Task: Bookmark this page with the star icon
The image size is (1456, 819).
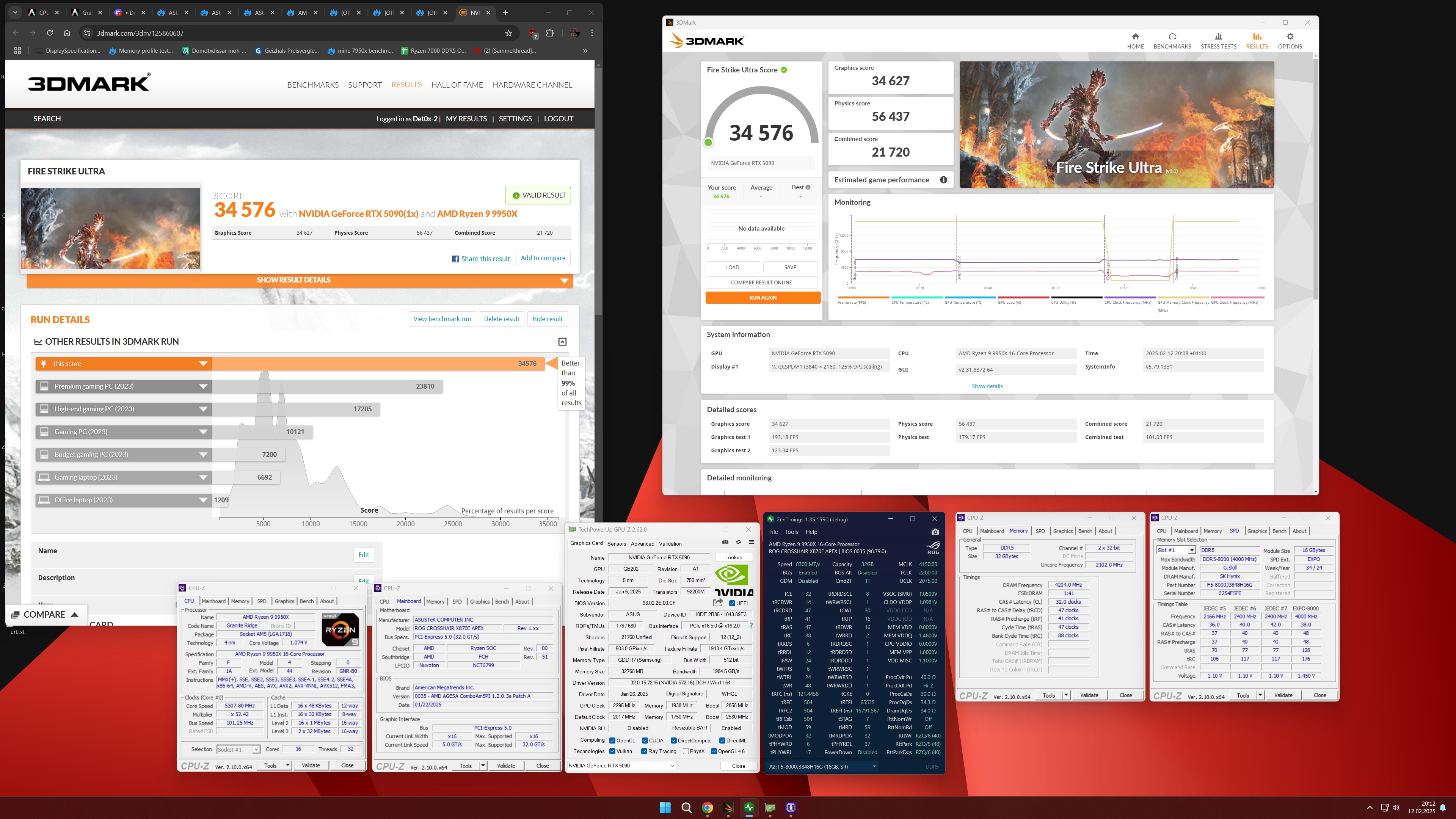Action: point(508,33)
